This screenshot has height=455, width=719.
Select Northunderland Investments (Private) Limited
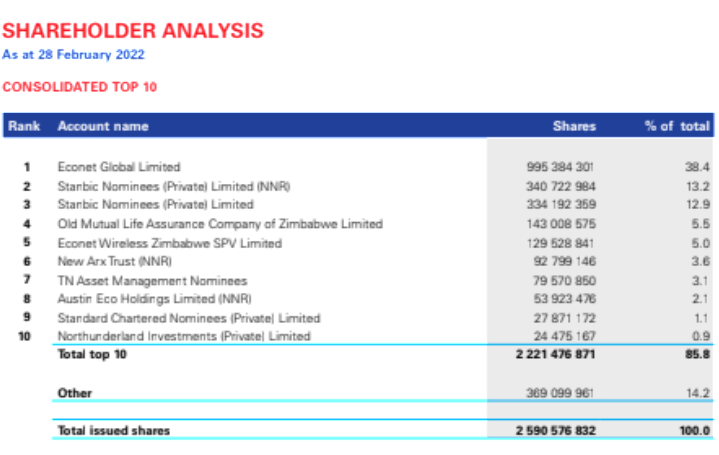184,336
